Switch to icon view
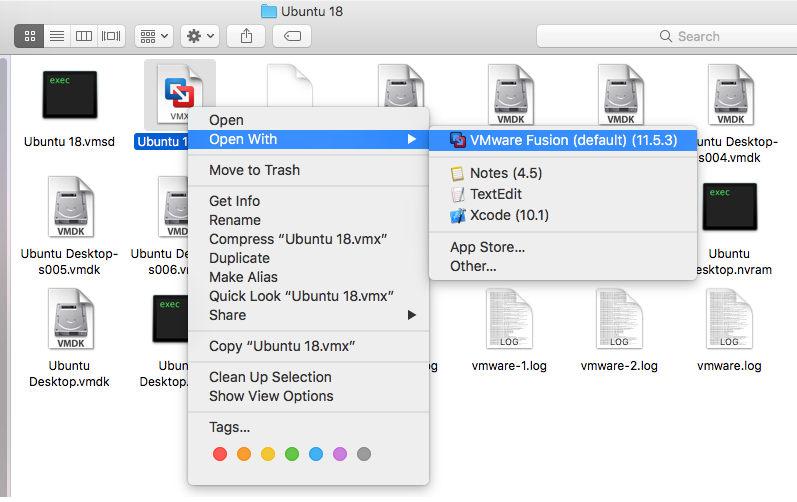The image size is (797, 502). coord(29,36)
